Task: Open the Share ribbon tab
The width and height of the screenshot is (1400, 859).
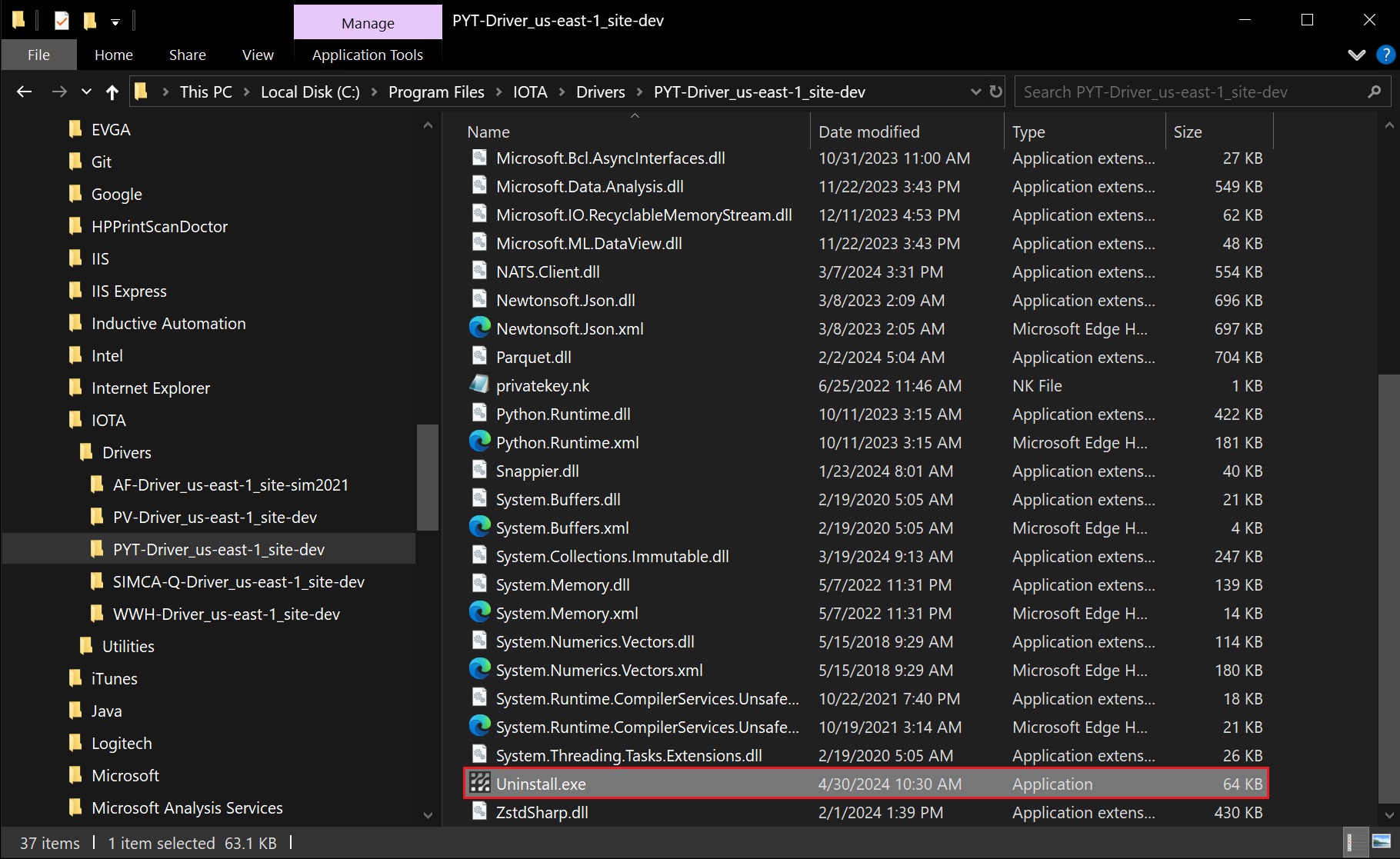Action: point(188,55)
